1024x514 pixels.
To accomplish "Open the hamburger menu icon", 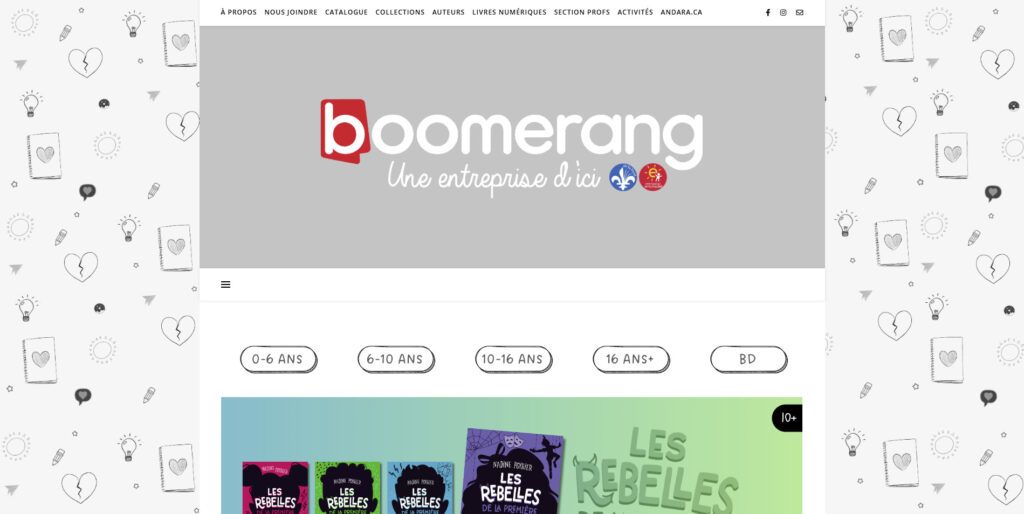I will [x=225, y=284].
